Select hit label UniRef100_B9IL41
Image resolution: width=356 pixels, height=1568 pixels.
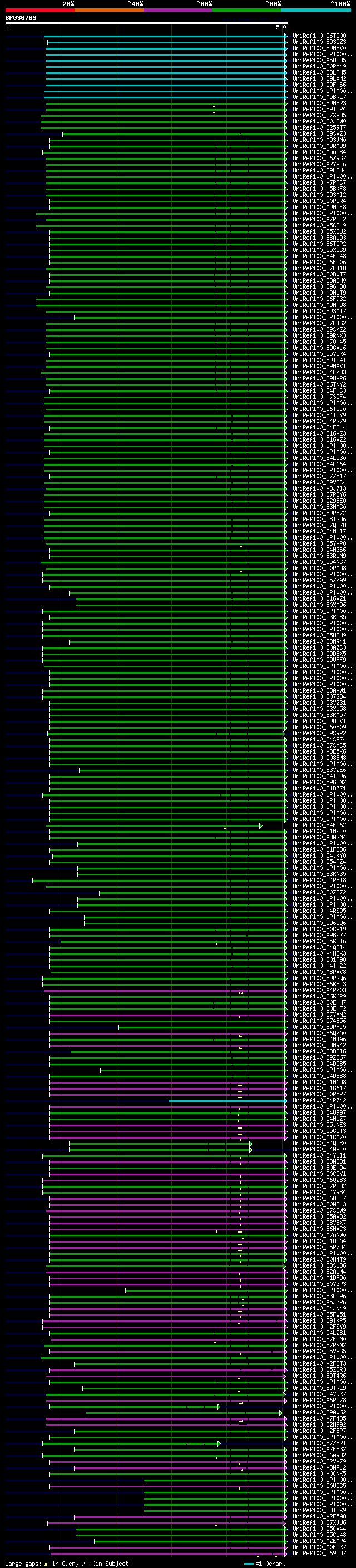[x=319, y=360]
